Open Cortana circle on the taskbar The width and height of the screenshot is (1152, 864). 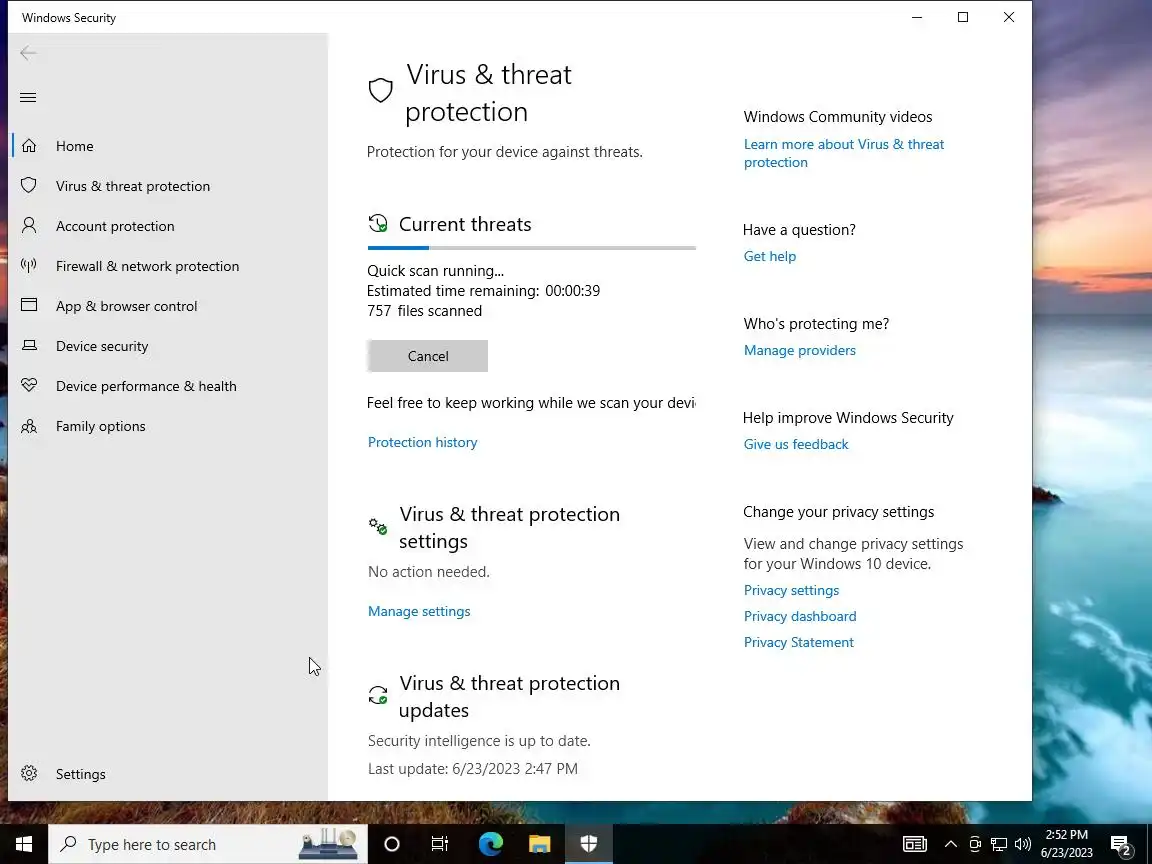[392, 844]
